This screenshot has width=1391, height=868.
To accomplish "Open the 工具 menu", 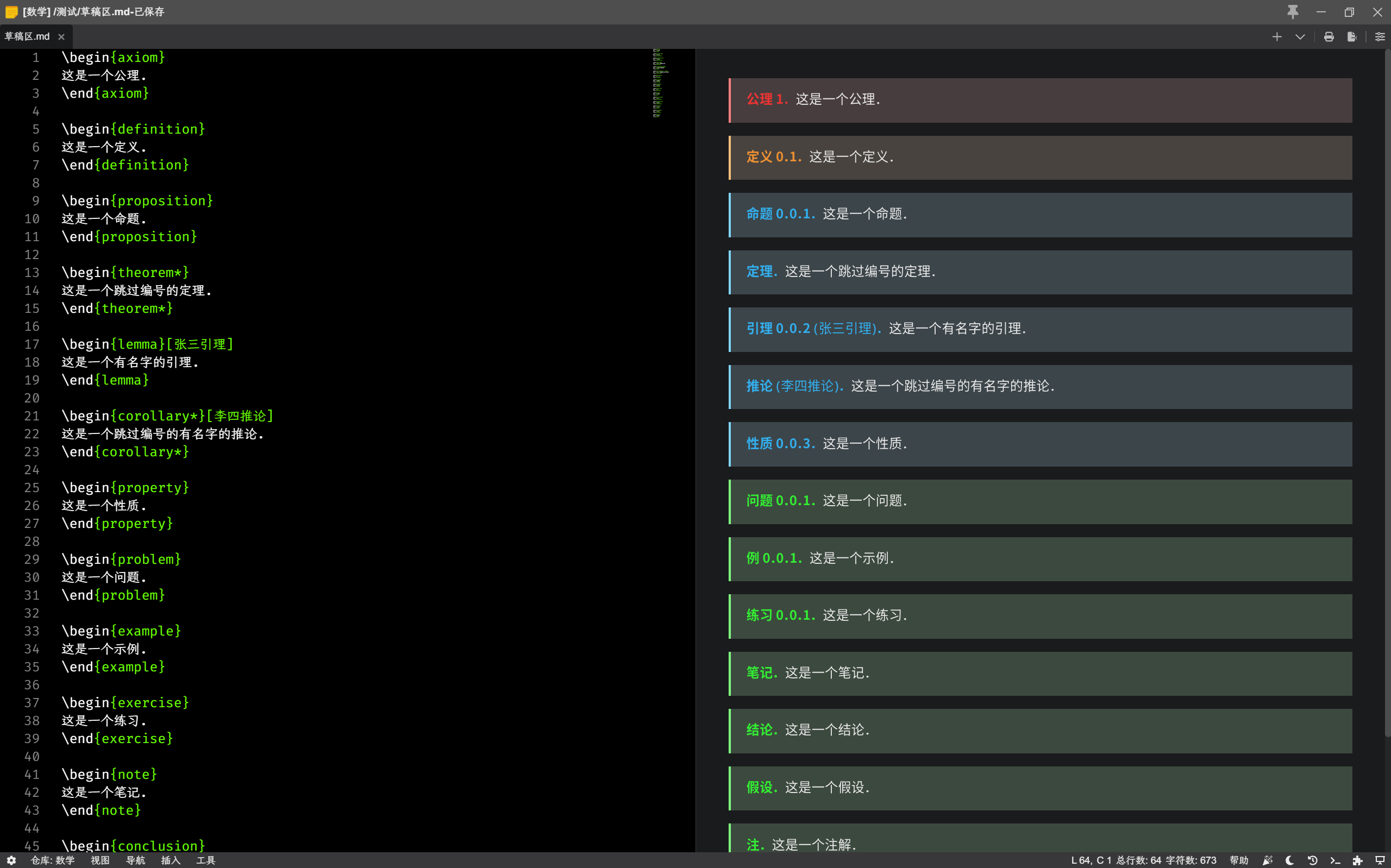I will [x=205, y=860].
